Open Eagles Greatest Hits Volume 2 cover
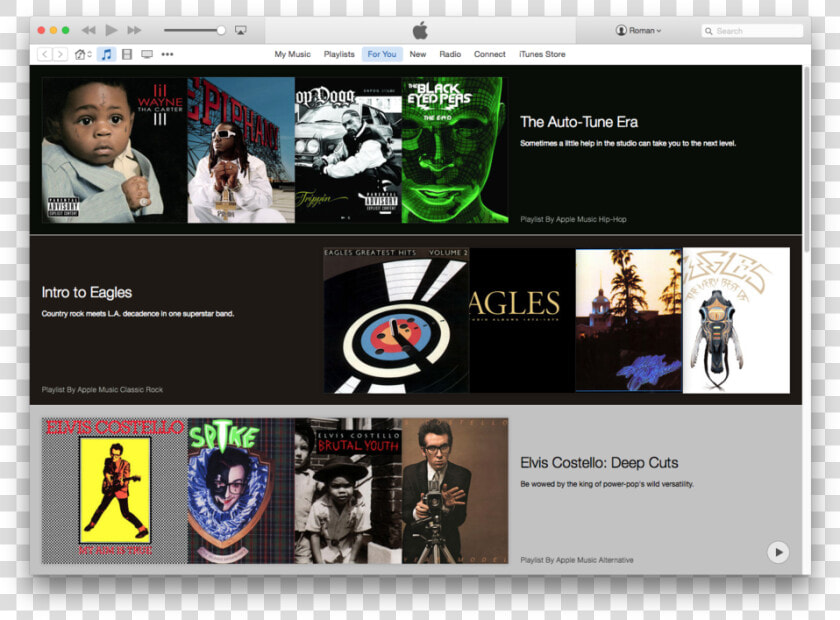The height and width of the screenshot is (620, 840). (x=396, y=320)
